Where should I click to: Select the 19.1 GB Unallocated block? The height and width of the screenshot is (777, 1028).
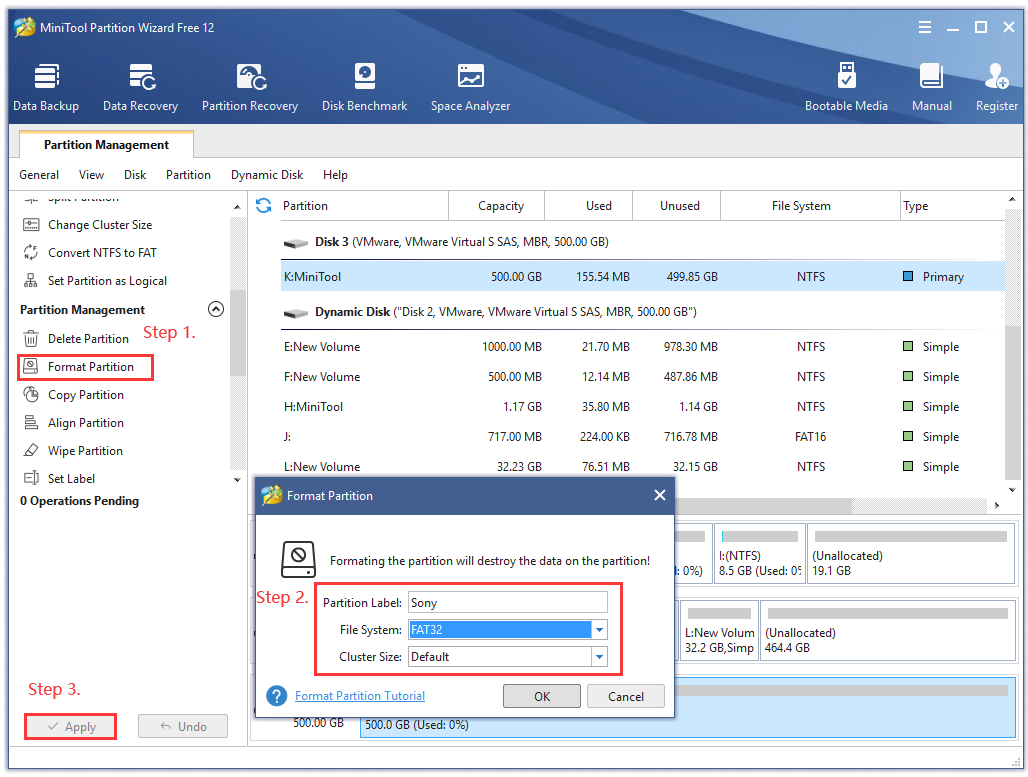click(x=911, y=553)
